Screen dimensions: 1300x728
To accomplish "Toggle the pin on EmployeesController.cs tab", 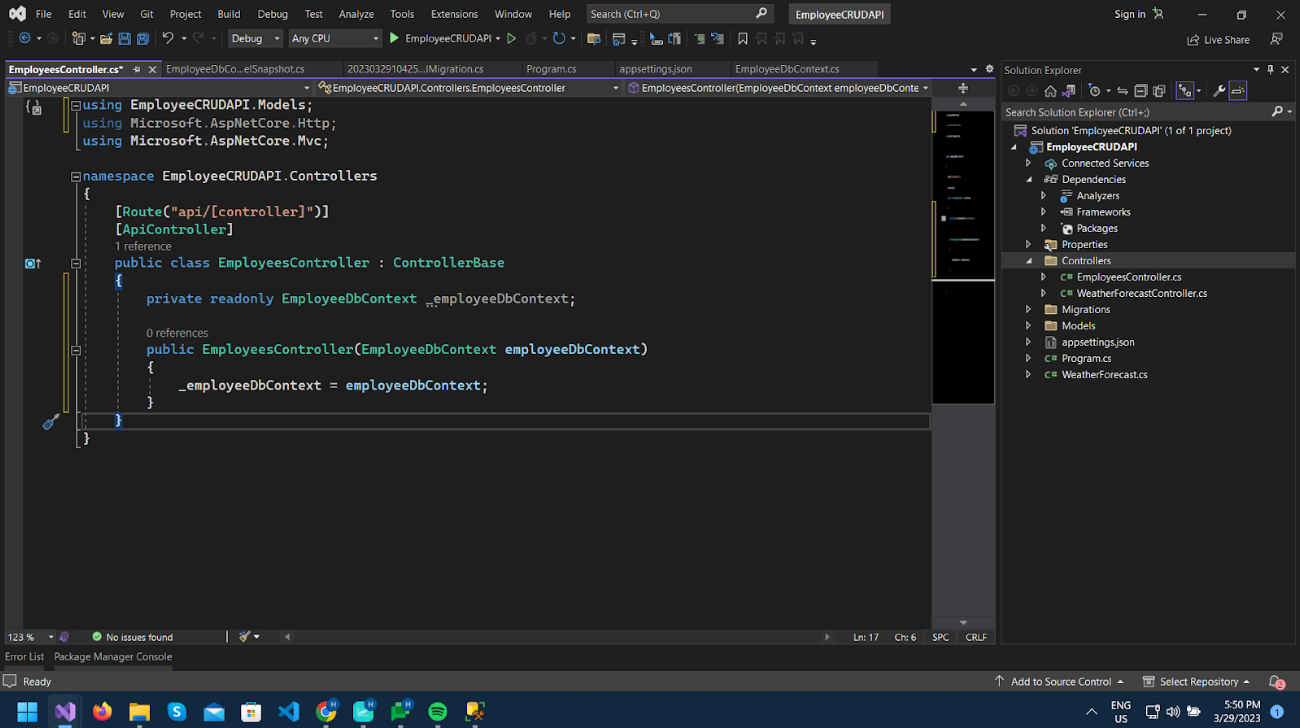I will click(137, 69).
